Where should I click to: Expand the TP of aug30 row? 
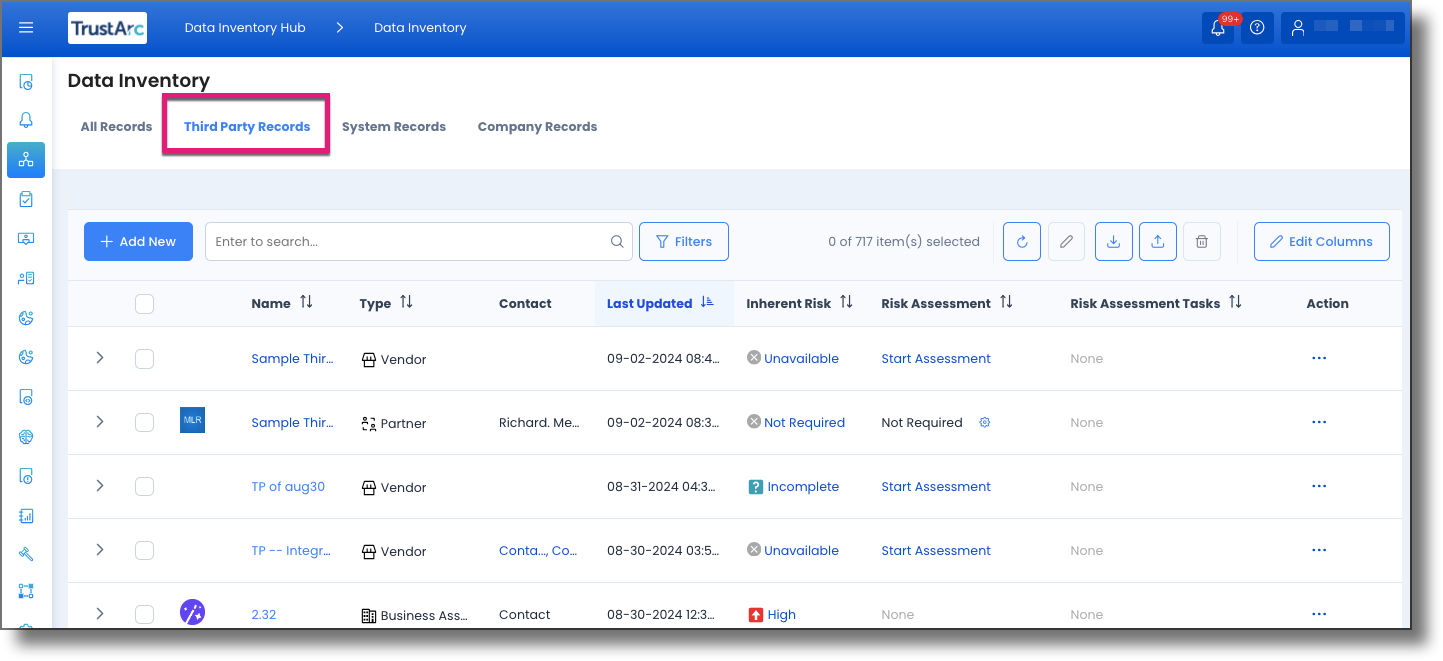pyautogui.click(x=98, y=486)
